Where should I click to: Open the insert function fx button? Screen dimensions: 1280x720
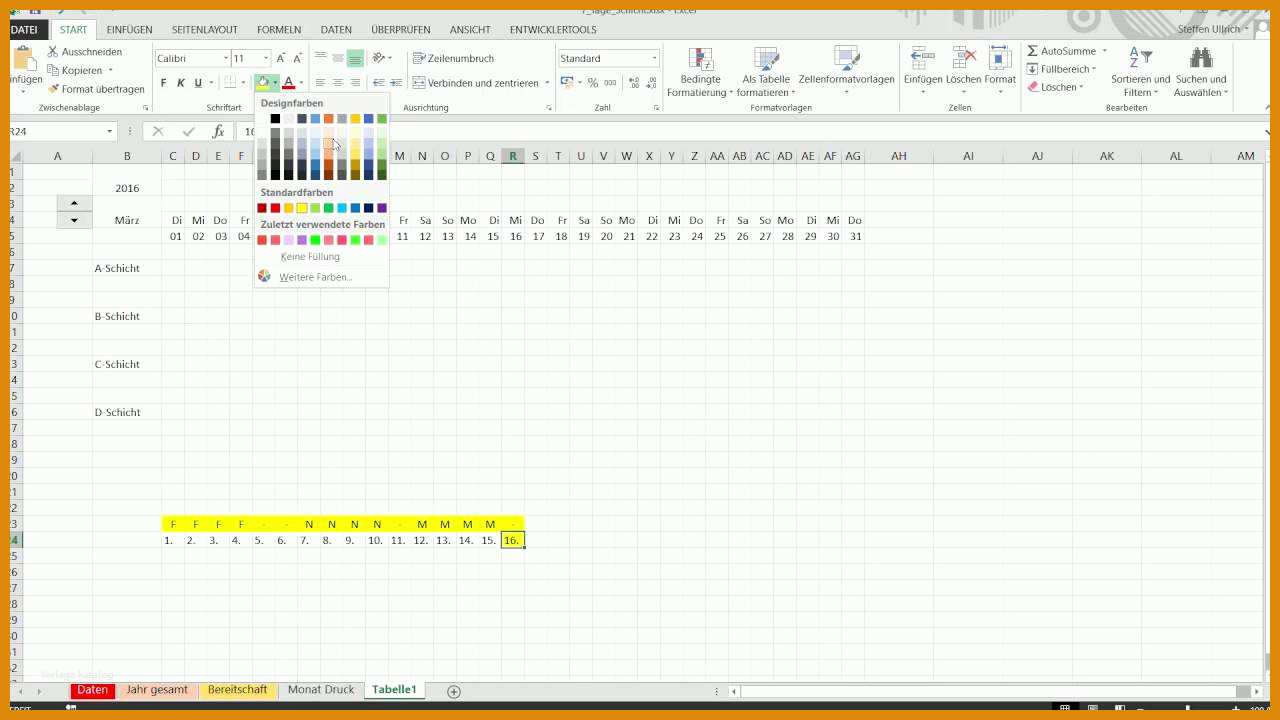coord(218,131)
